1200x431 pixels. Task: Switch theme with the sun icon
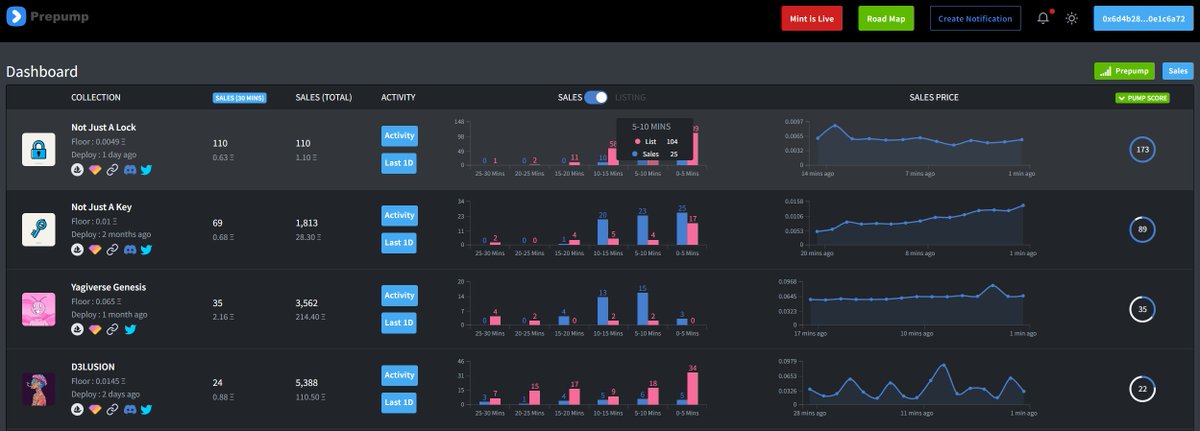(x=1072, y=18)
